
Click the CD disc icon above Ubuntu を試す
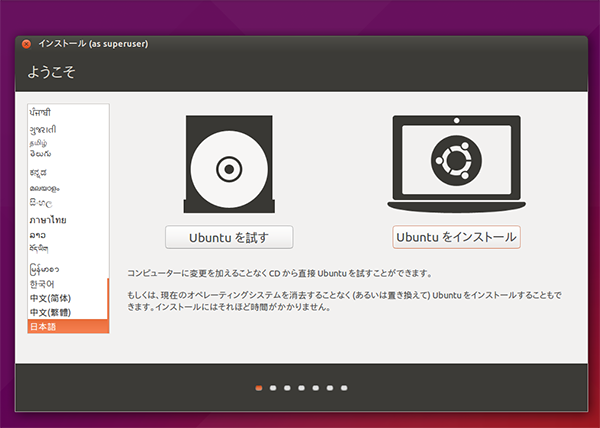[x=229, y=164]
